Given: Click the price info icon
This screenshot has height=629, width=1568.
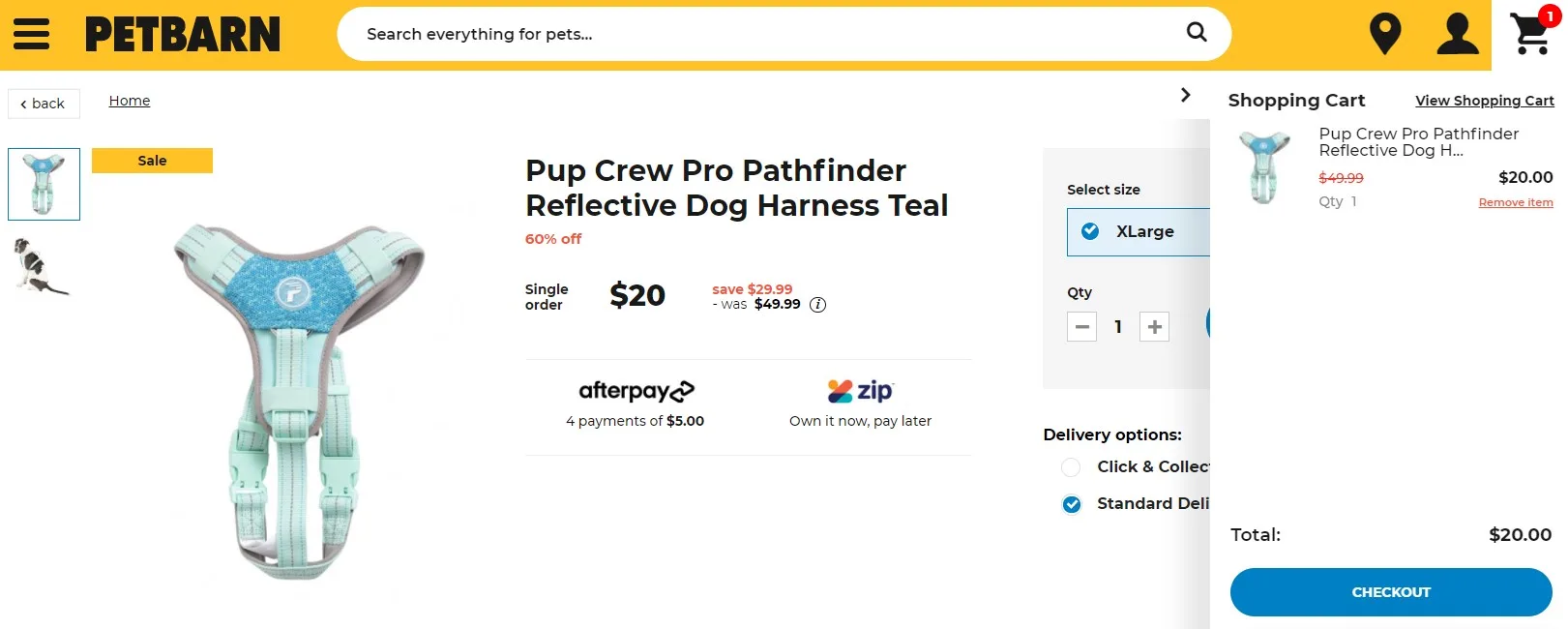Looking at the screenshot, I should [817, 305].
